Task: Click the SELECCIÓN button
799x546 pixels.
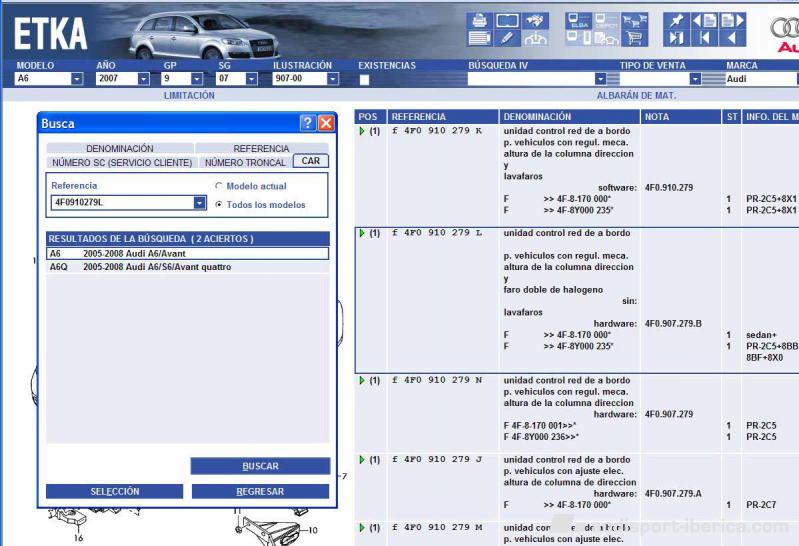Action: [114, 491]
